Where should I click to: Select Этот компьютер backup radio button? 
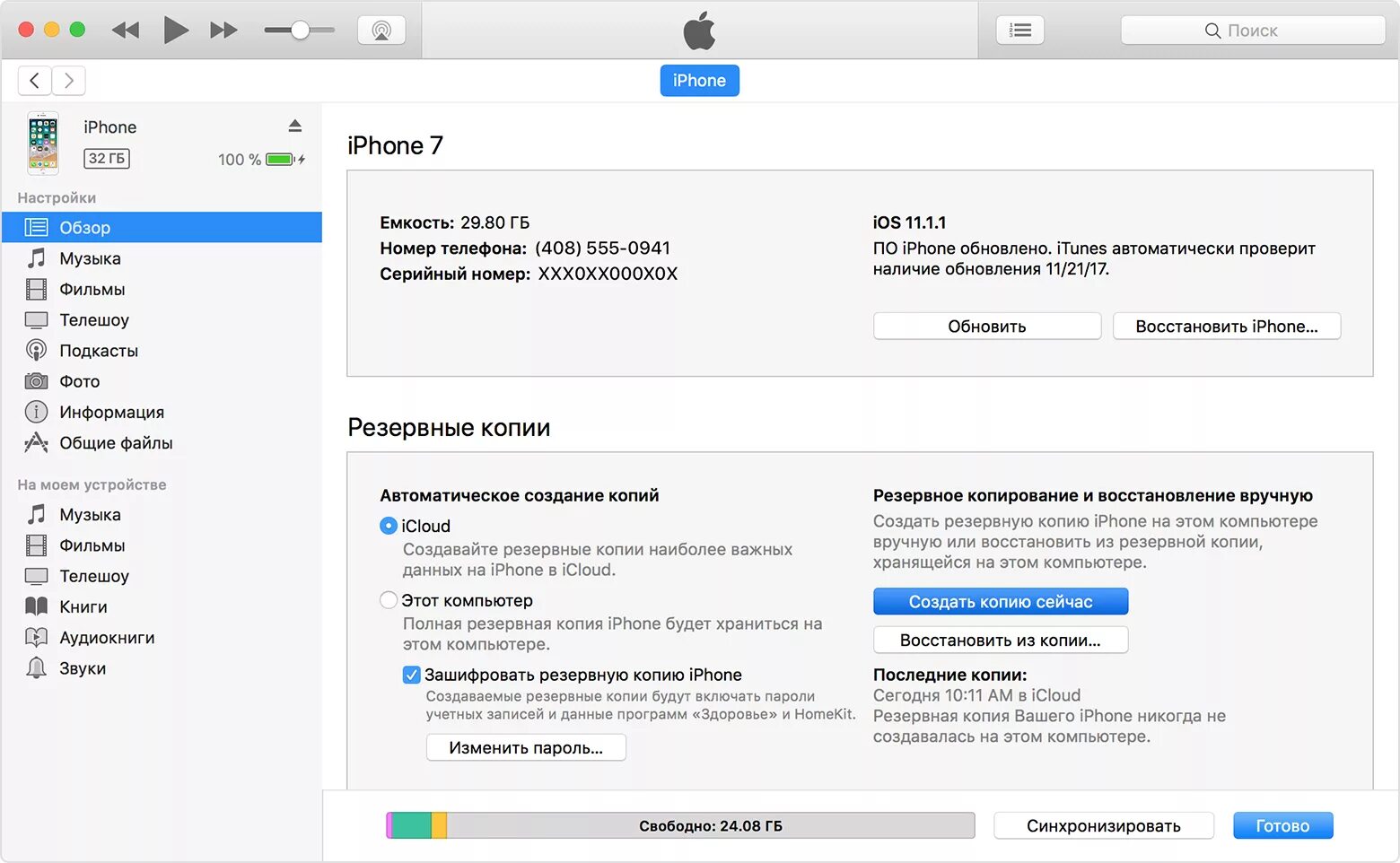pos(389,600)
